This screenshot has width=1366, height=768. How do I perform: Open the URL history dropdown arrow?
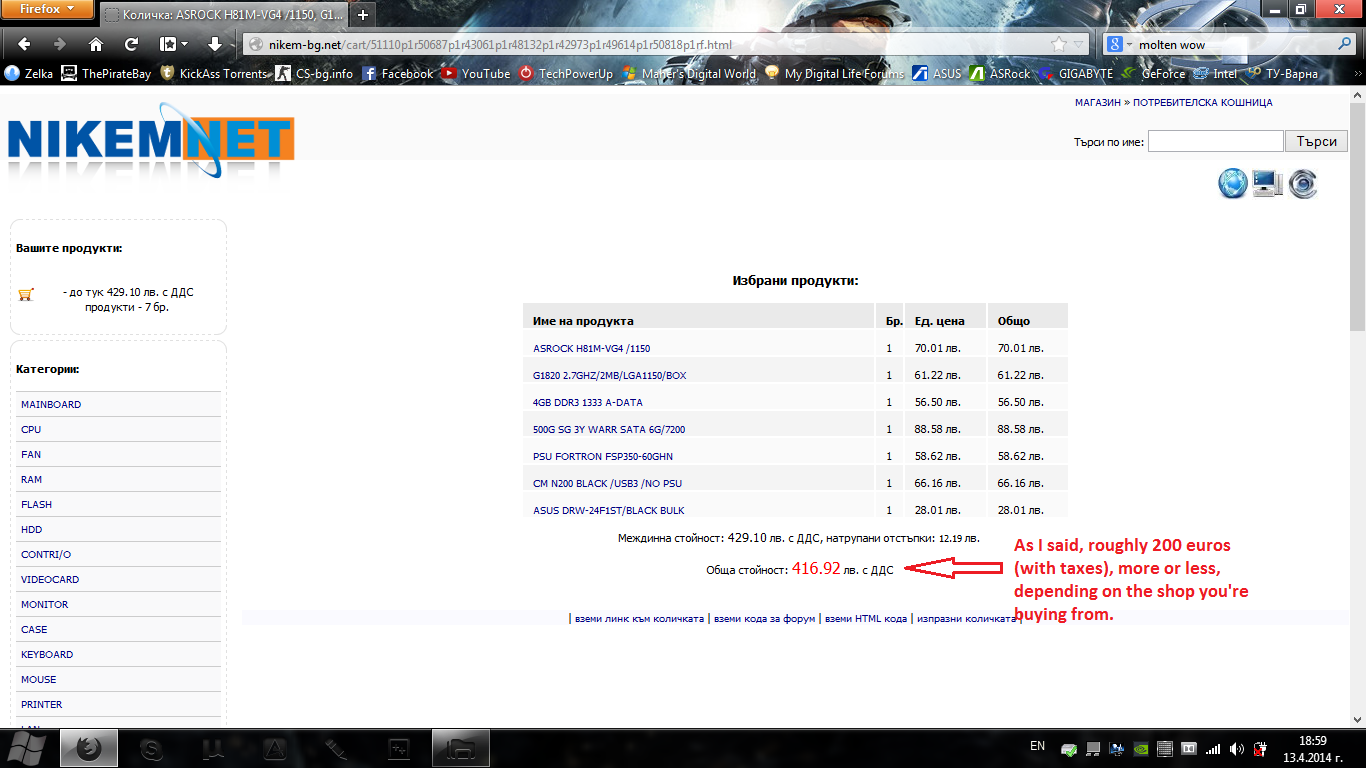point(1079,44)
